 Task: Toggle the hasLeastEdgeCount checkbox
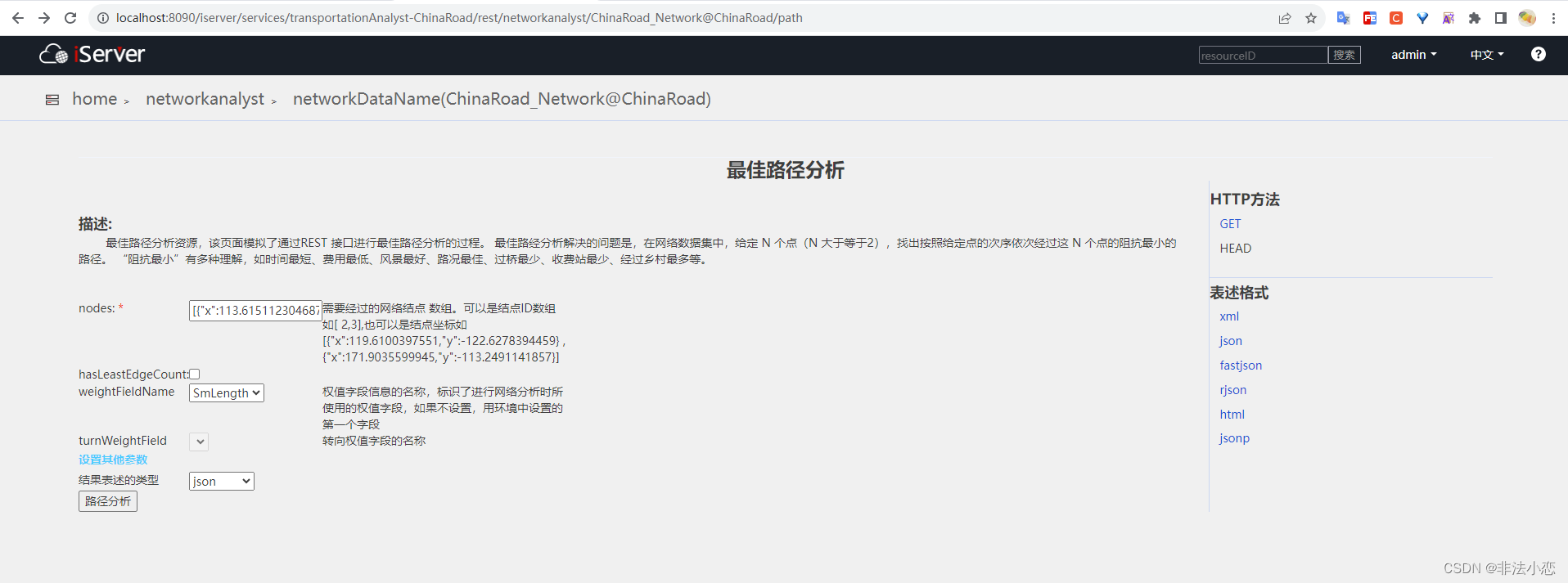click(195, 374)
